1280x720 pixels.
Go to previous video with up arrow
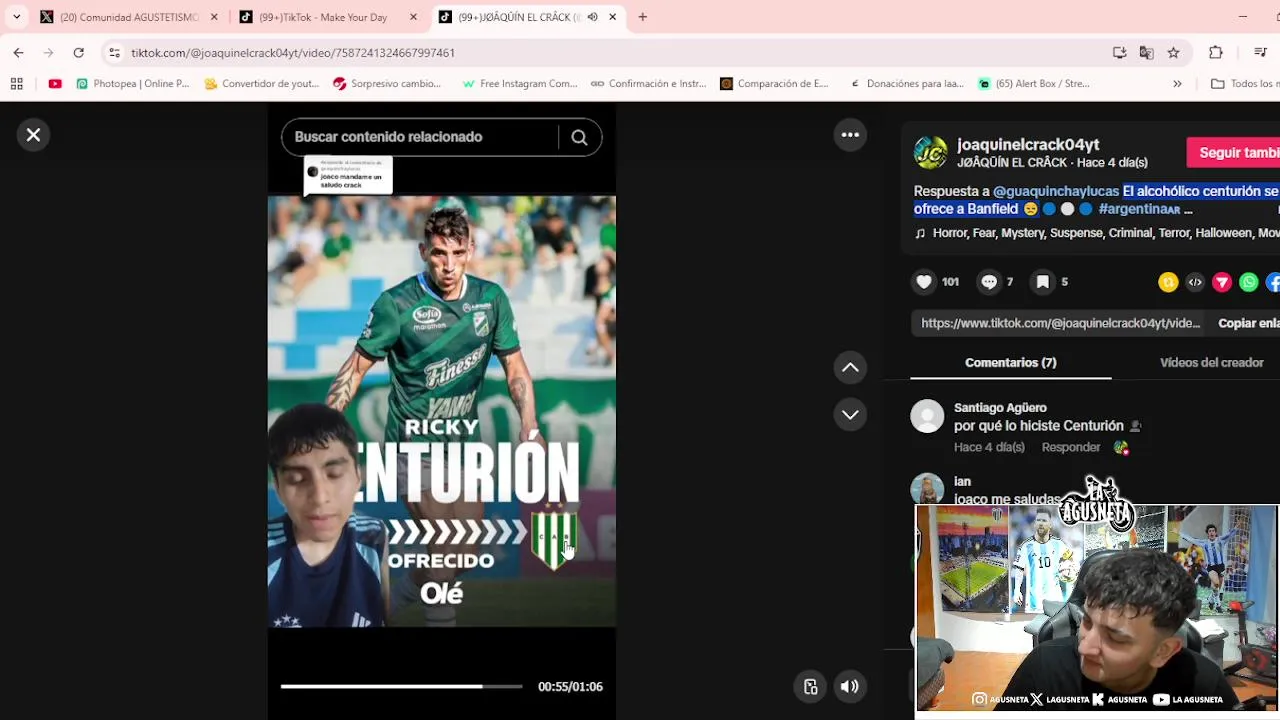pos(850,368)
